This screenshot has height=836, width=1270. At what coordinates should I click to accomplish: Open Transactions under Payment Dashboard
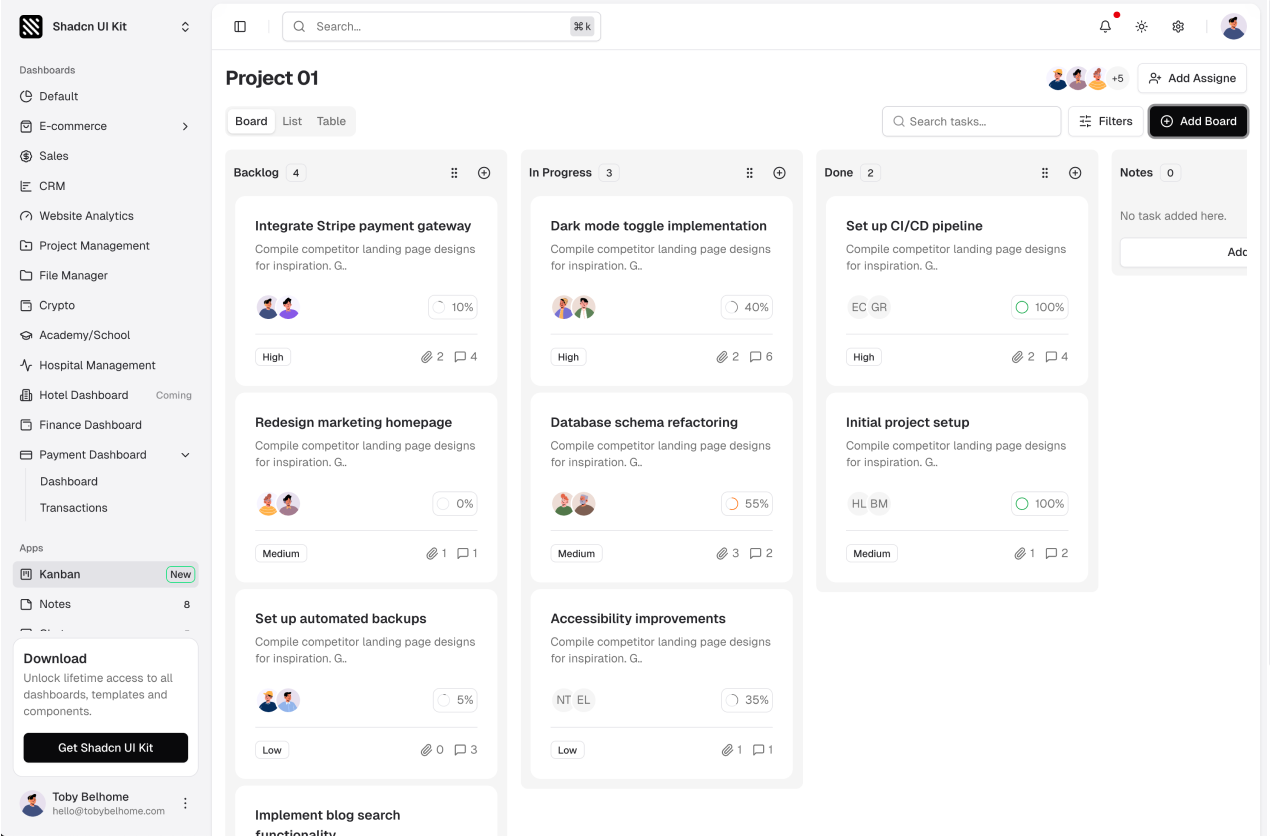[x=73, y=508]
